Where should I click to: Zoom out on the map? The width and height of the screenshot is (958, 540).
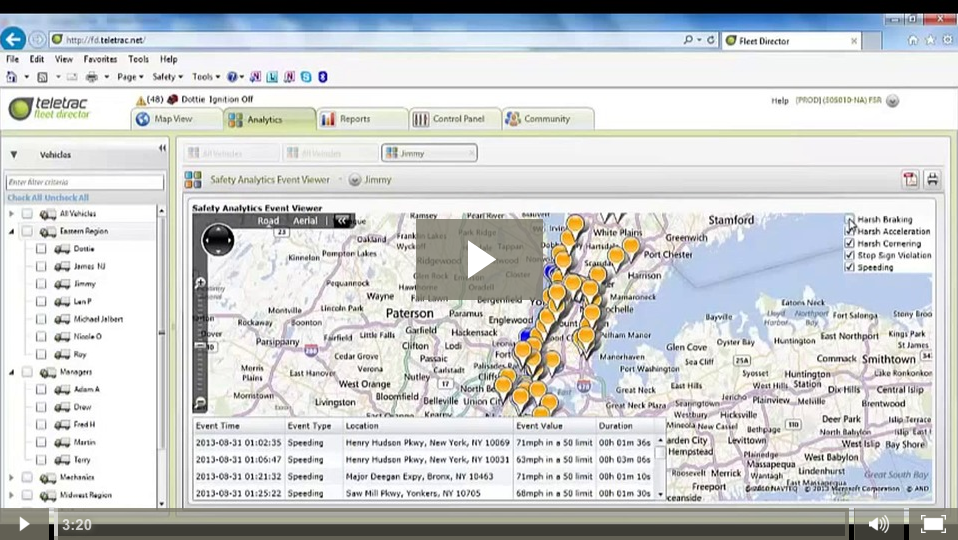pyautogui.click(x=200, y=403)
